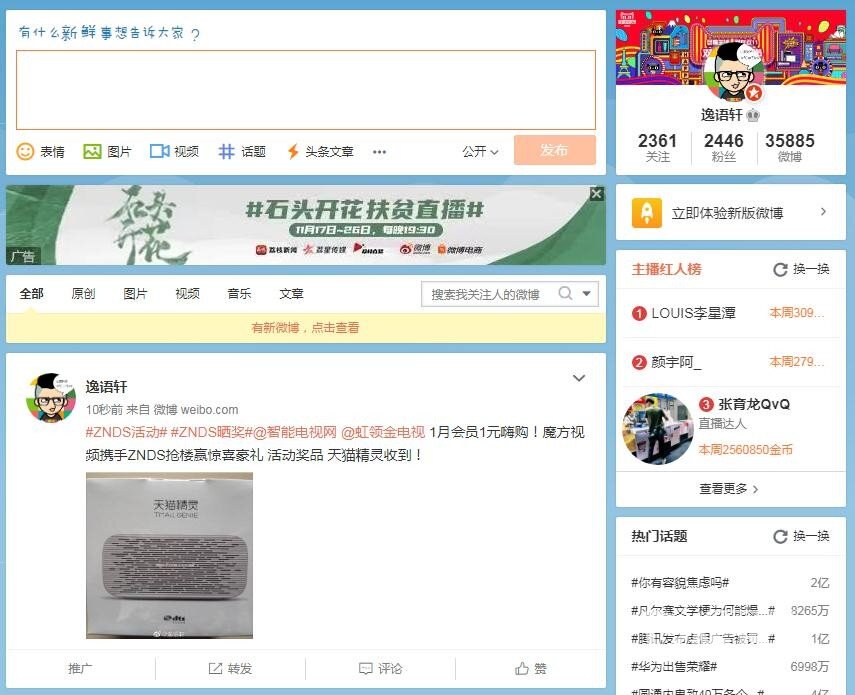The height and width of the screenshot is (695, 855).
Task: Open 张育龙QvQ livestream thumbnail
Action: (x=657, y=428)
